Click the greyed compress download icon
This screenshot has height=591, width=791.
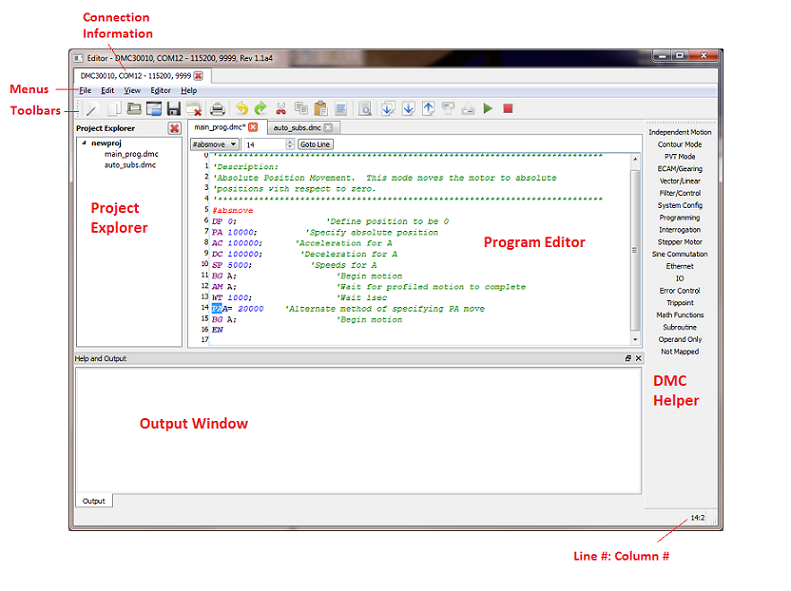coord(448,108)
